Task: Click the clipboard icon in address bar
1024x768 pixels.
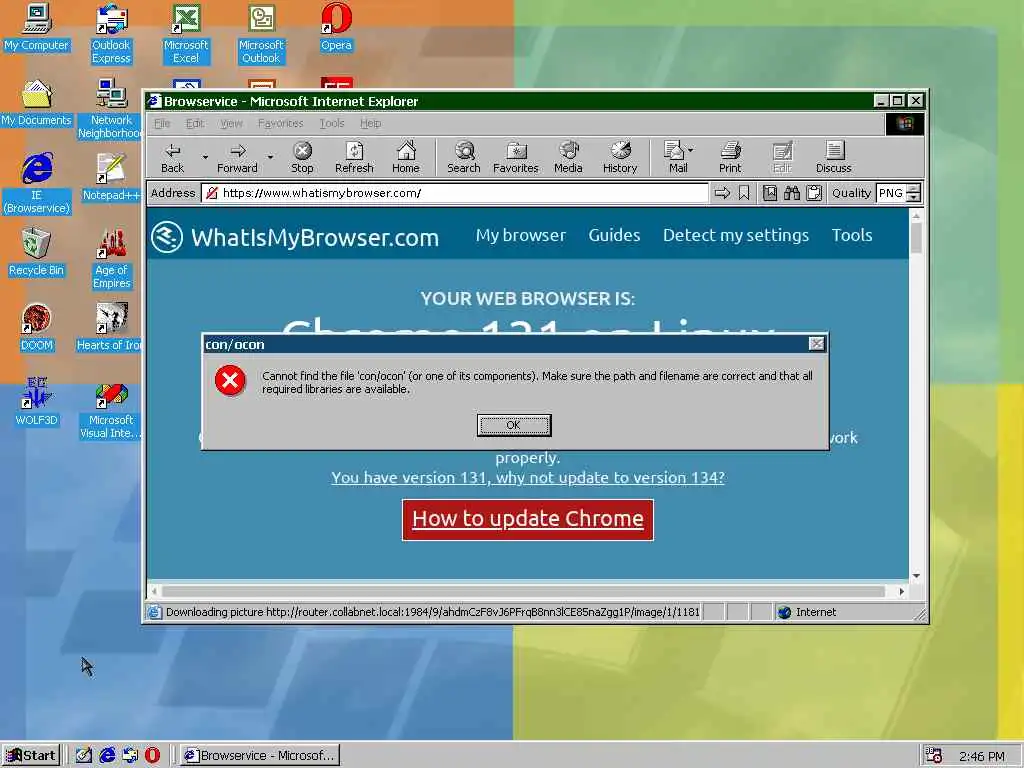Action: pos(814,193)
